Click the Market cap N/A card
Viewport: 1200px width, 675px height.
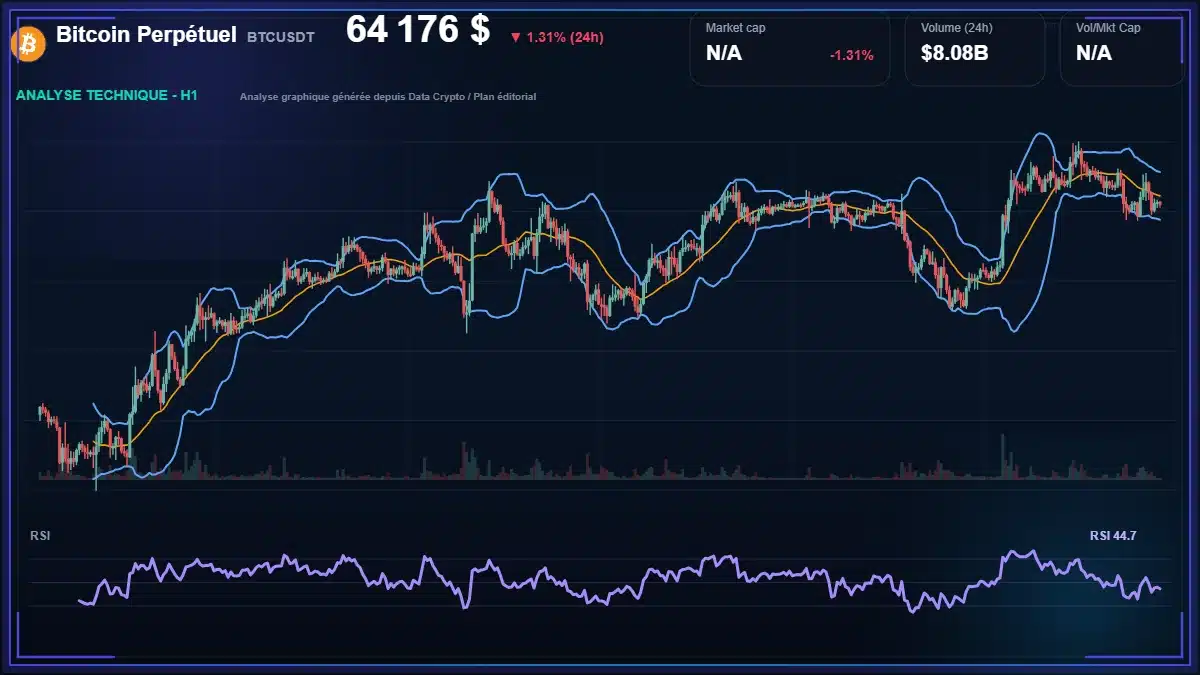[x=790, y=48]
